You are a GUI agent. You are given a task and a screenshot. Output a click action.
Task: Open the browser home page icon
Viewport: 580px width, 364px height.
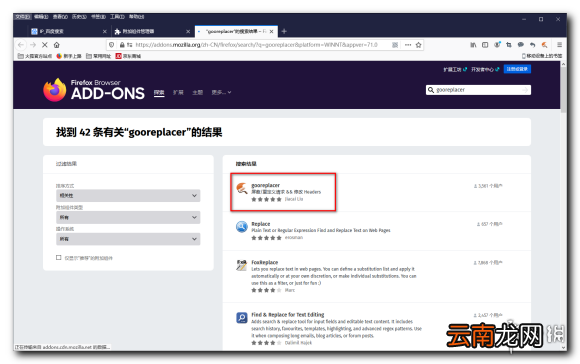click(x=57, y=45)
